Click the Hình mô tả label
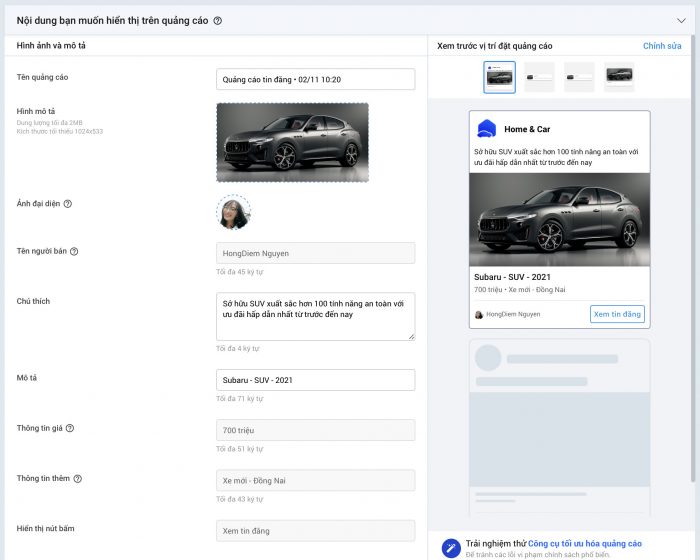Viewport: 700px width, 560px height. tap(36, 111)
